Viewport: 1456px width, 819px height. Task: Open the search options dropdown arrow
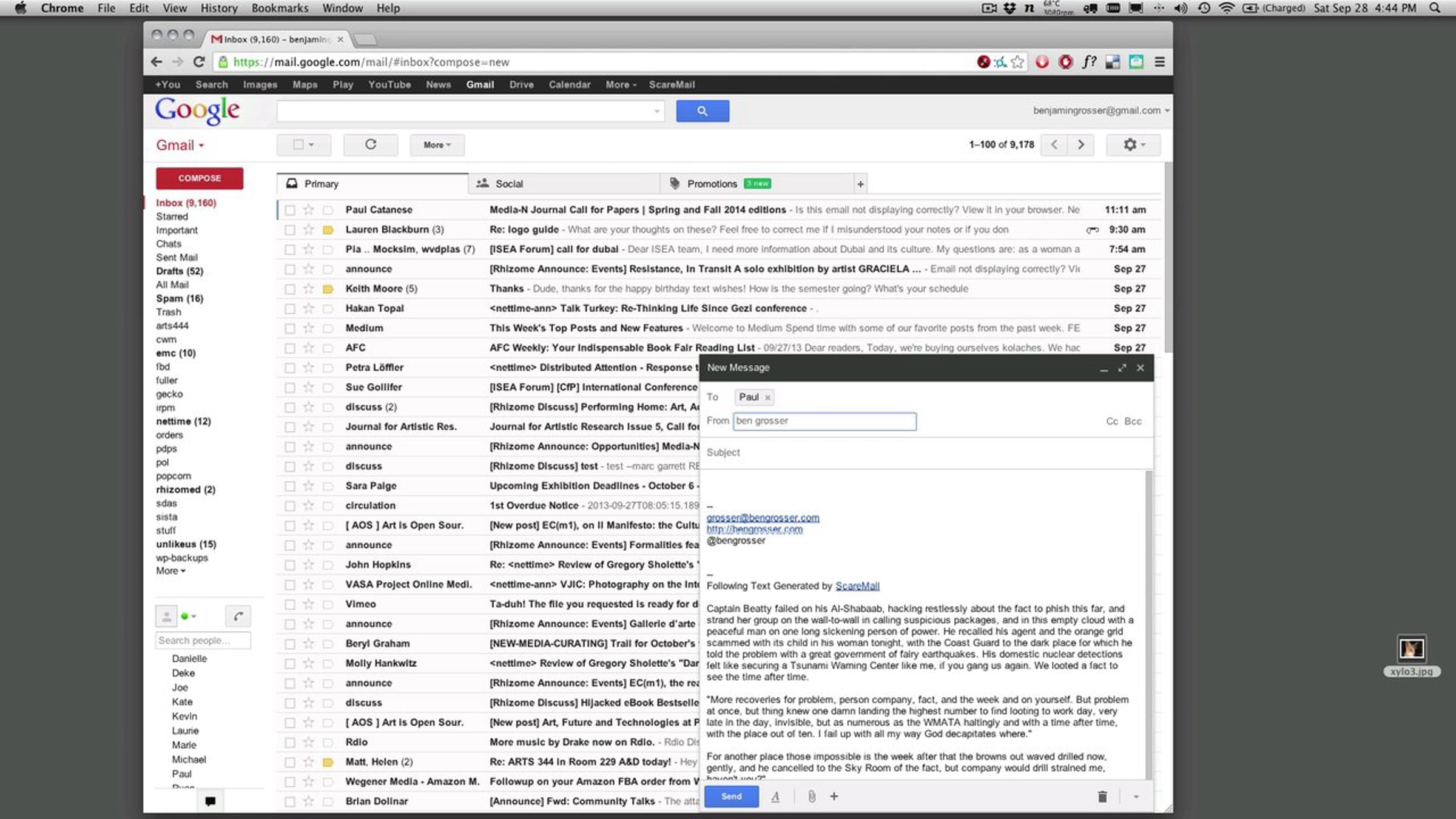(x=656, y=111)
